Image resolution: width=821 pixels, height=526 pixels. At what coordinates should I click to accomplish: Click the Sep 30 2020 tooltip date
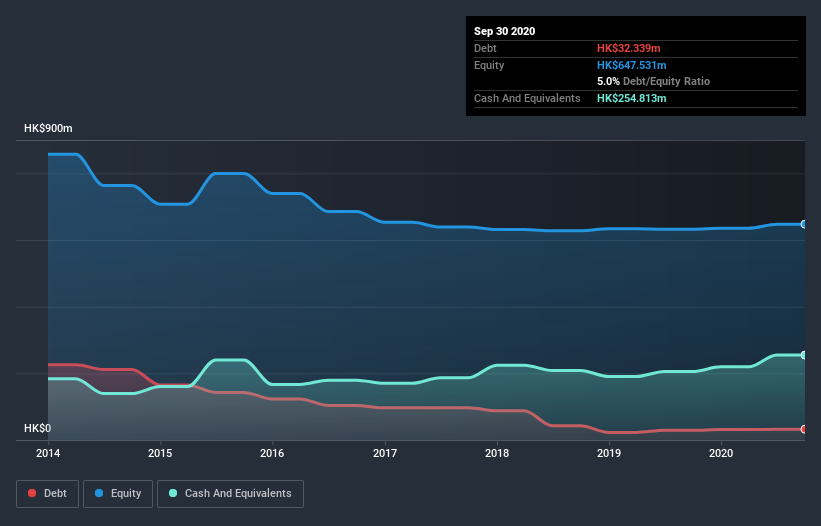tap(505, 31)
